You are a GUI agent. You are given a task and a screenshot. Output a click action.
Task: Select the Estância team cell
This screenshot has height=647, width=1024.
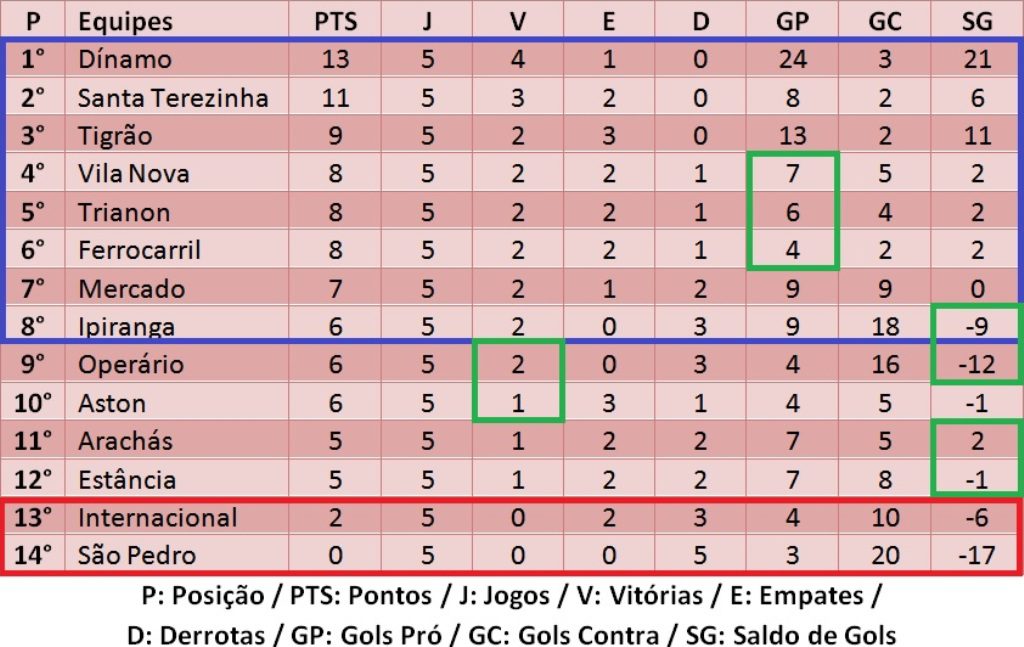coord(127,479)
